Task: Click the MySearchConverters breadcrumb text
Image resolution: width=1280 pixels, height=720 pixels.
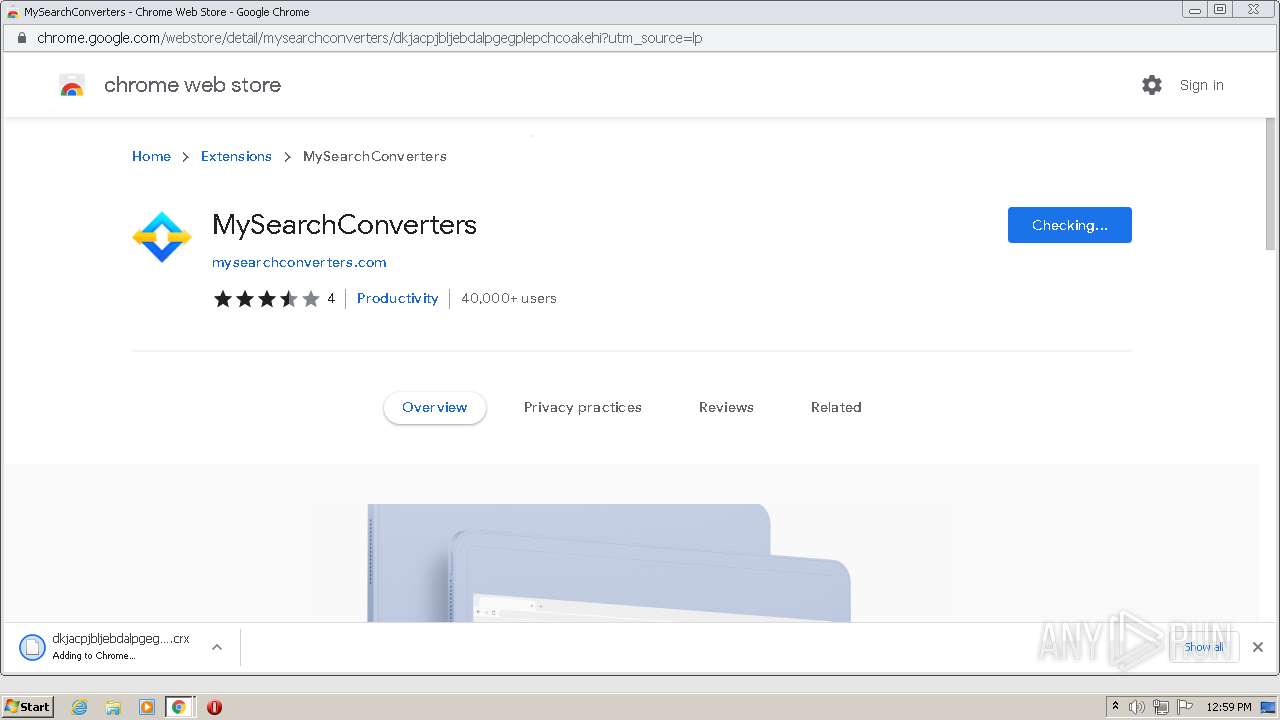Action: [x=375, y=156]
